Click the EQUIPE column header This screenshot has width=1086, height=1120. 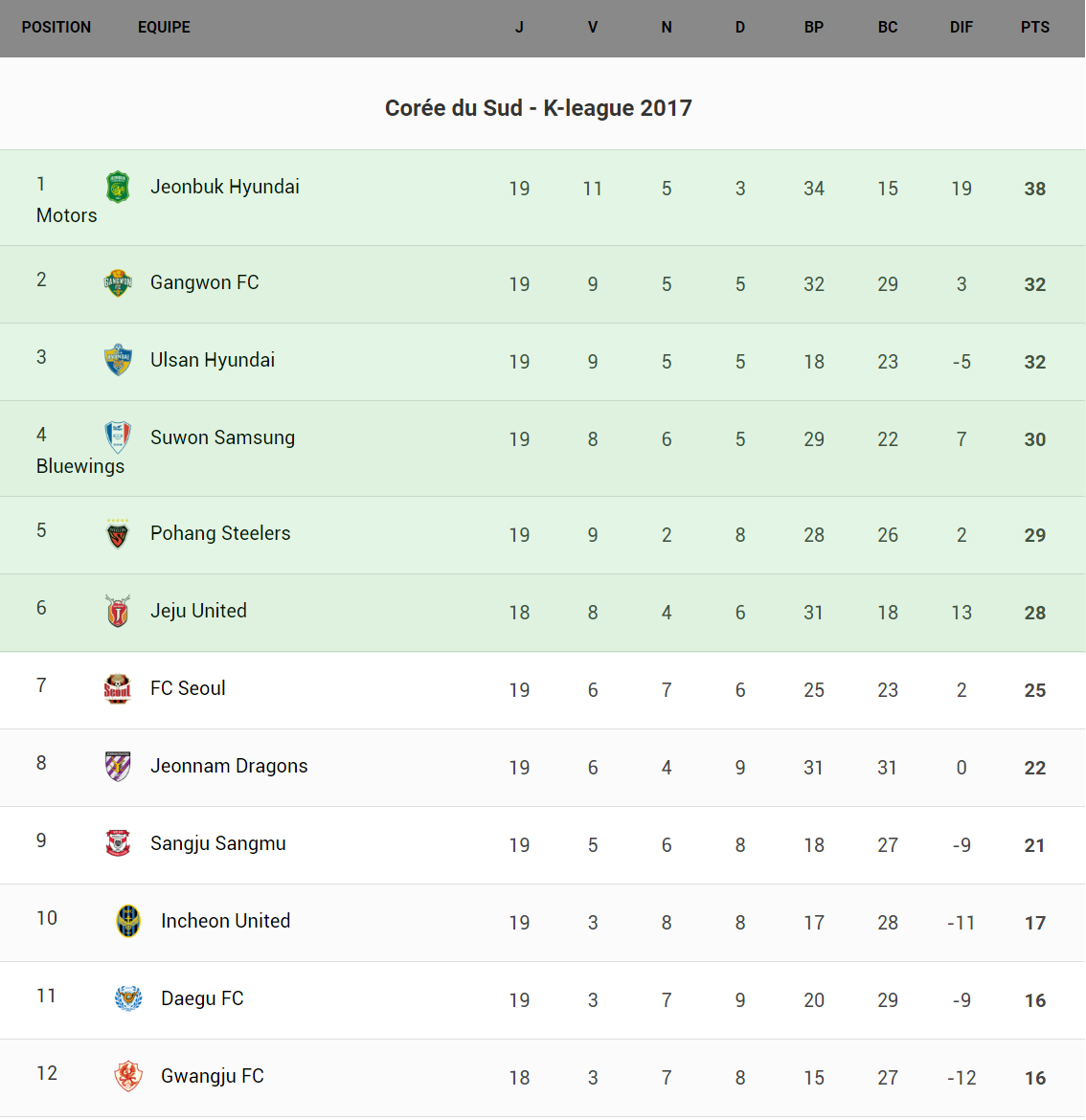pyautogui.click(x=164, y=28)
